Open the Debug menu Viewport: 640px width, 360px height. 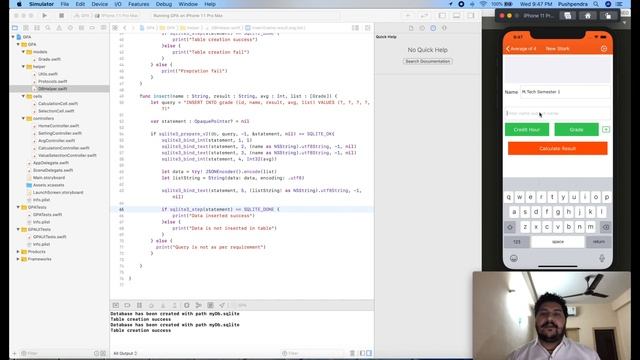pos(164,4)
